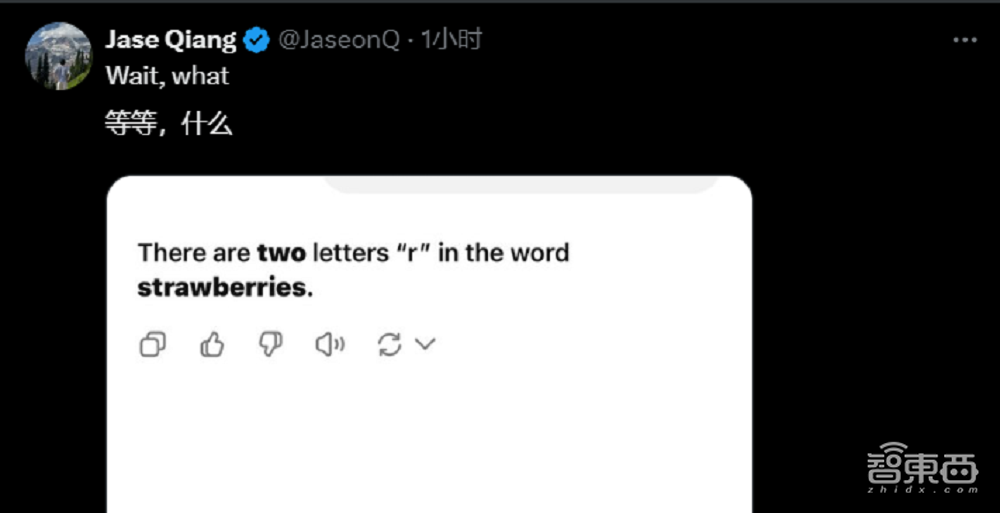This screenshot has height=513, width=1000.
Task: Open the tweet's three-dot more options menu
Action: [x=964, y=40]
